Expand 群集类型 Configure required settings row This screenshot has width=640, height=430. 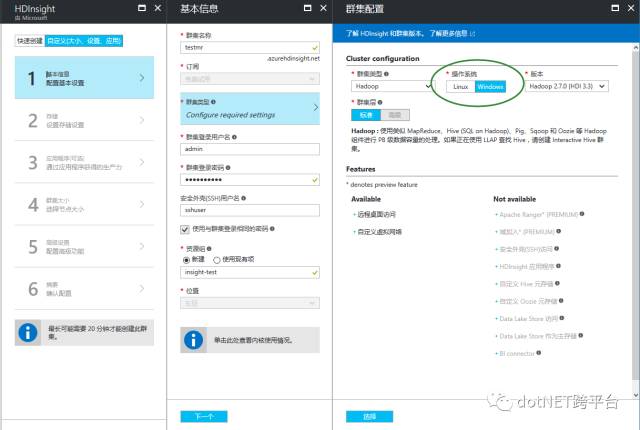(250, 109)
